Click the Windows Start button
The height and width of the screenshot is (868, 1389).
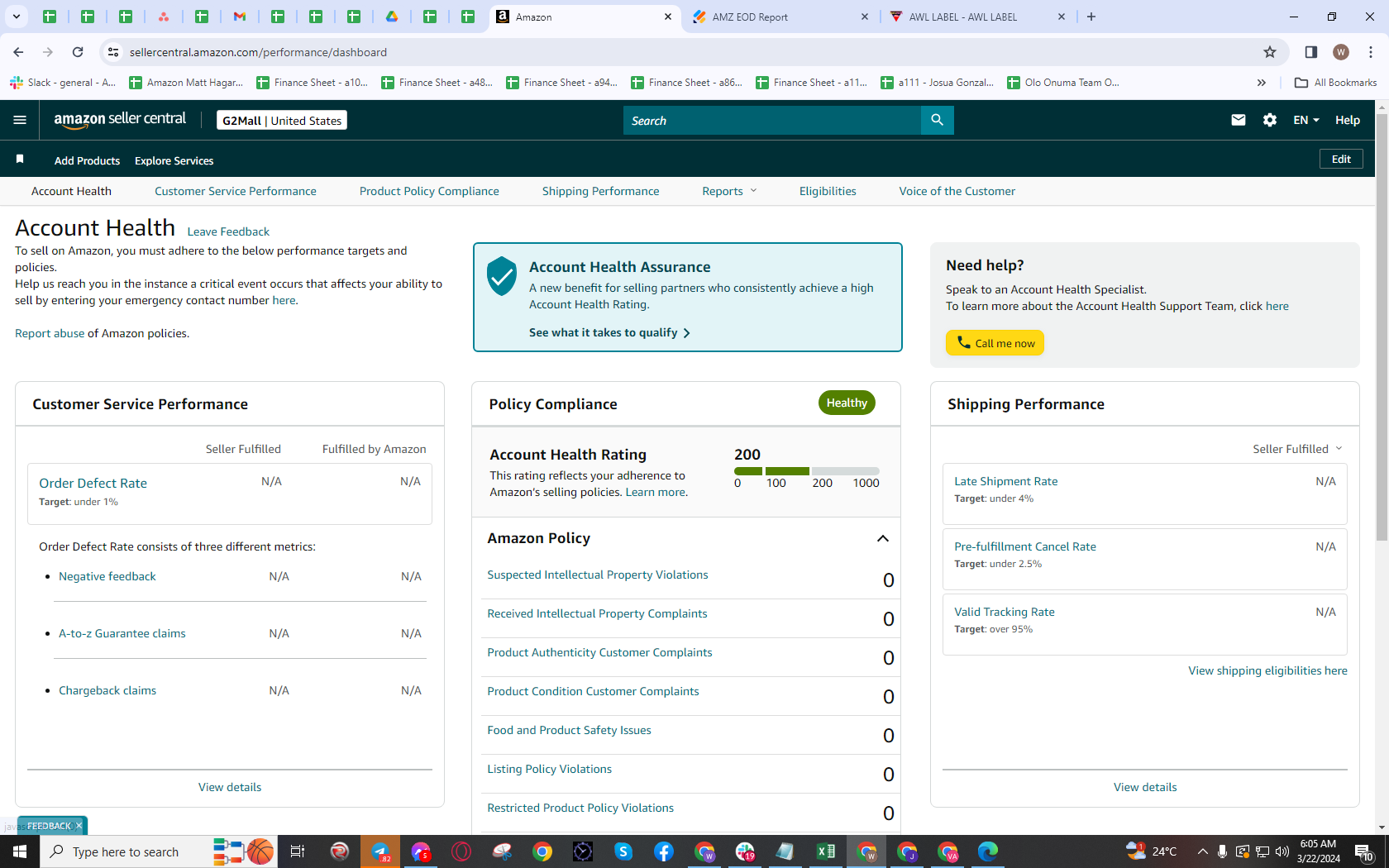tap(20, 851)
